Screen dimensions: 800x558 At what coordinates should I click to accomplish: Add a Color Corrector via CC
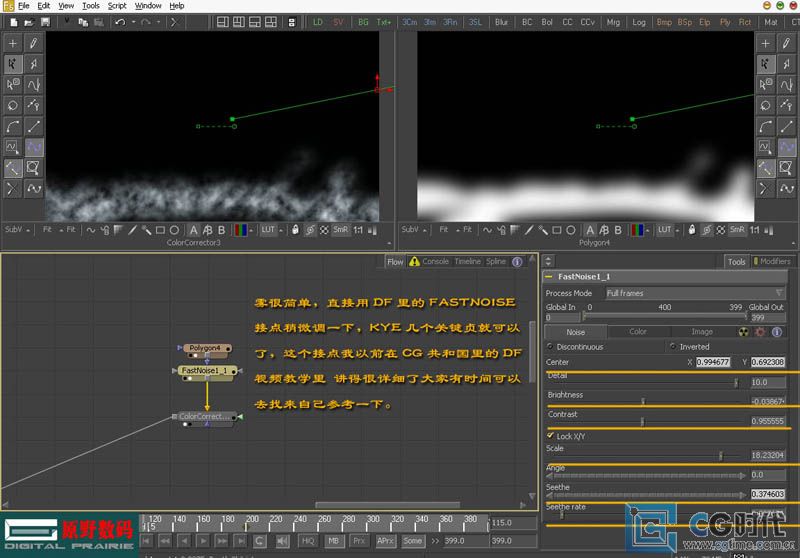click(x=567, y=22)
